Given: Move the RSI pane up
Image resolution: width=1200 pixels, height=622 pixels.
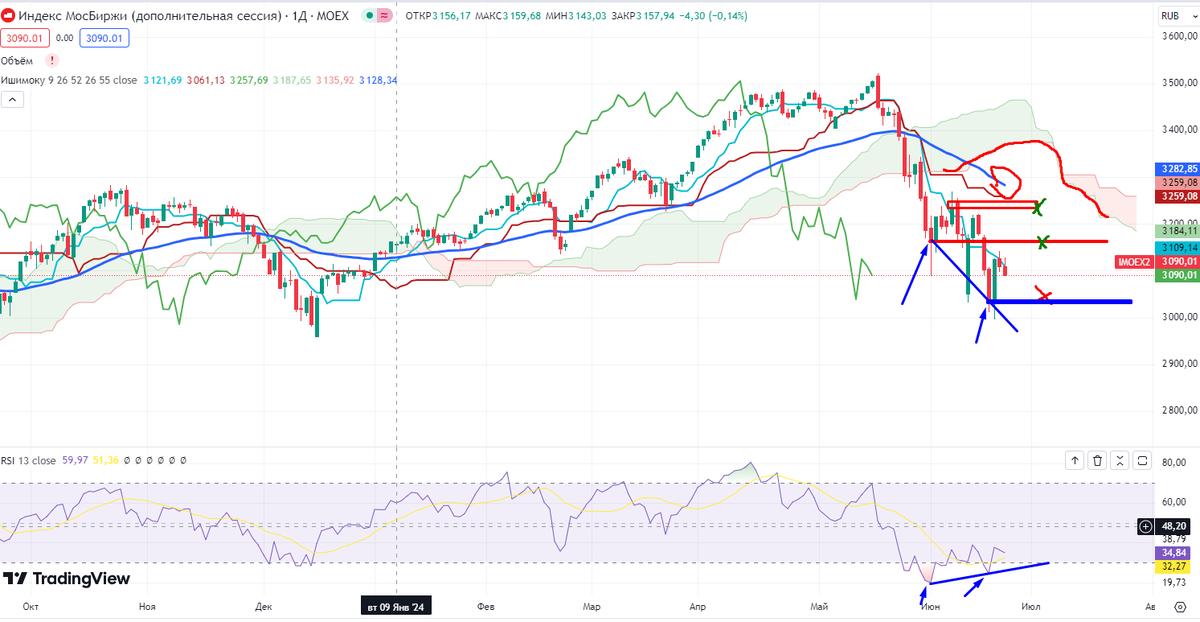Looking at the screenshot, I should click(x=1074, y=460).
